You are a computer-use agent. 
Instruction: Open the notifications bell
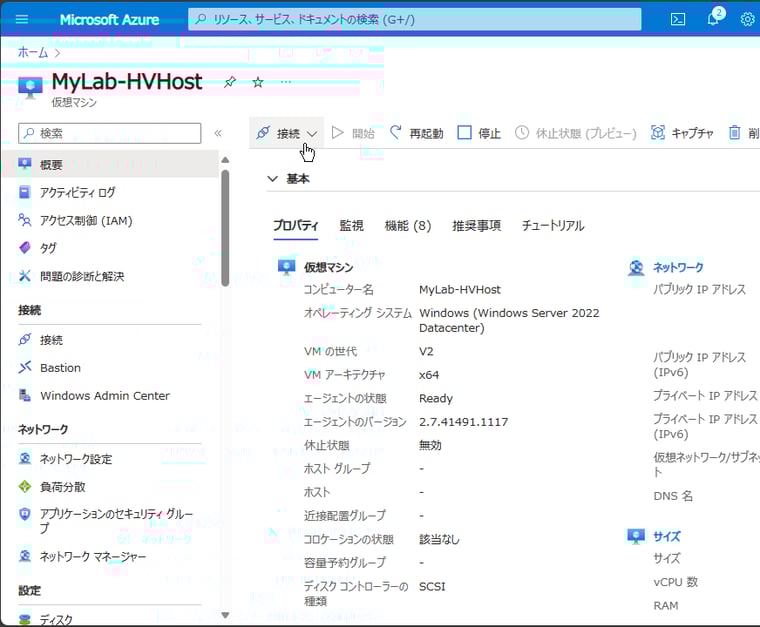click(x=713, y=19)
